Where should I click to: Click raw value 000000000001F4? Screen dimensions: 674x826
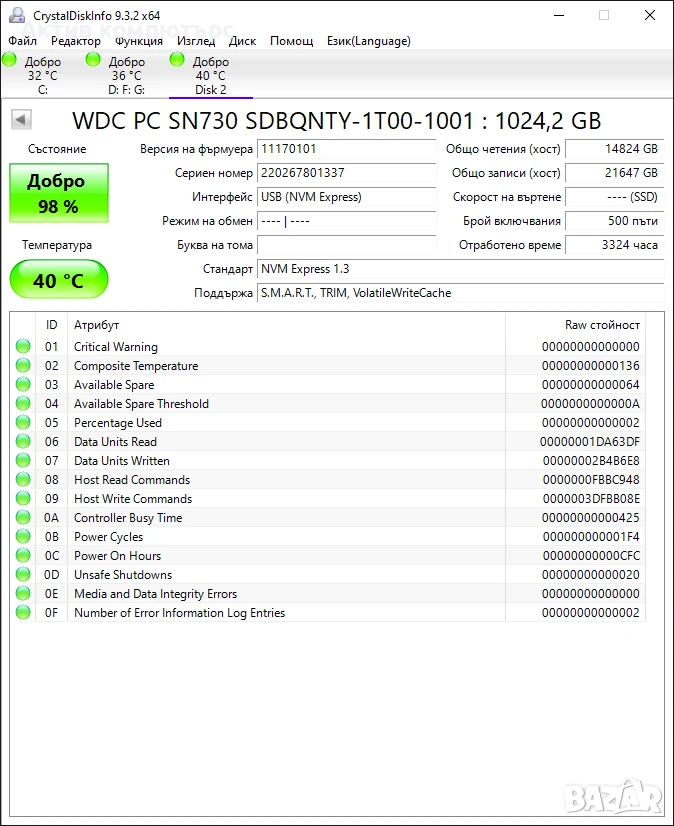click(x=591, y=536)
